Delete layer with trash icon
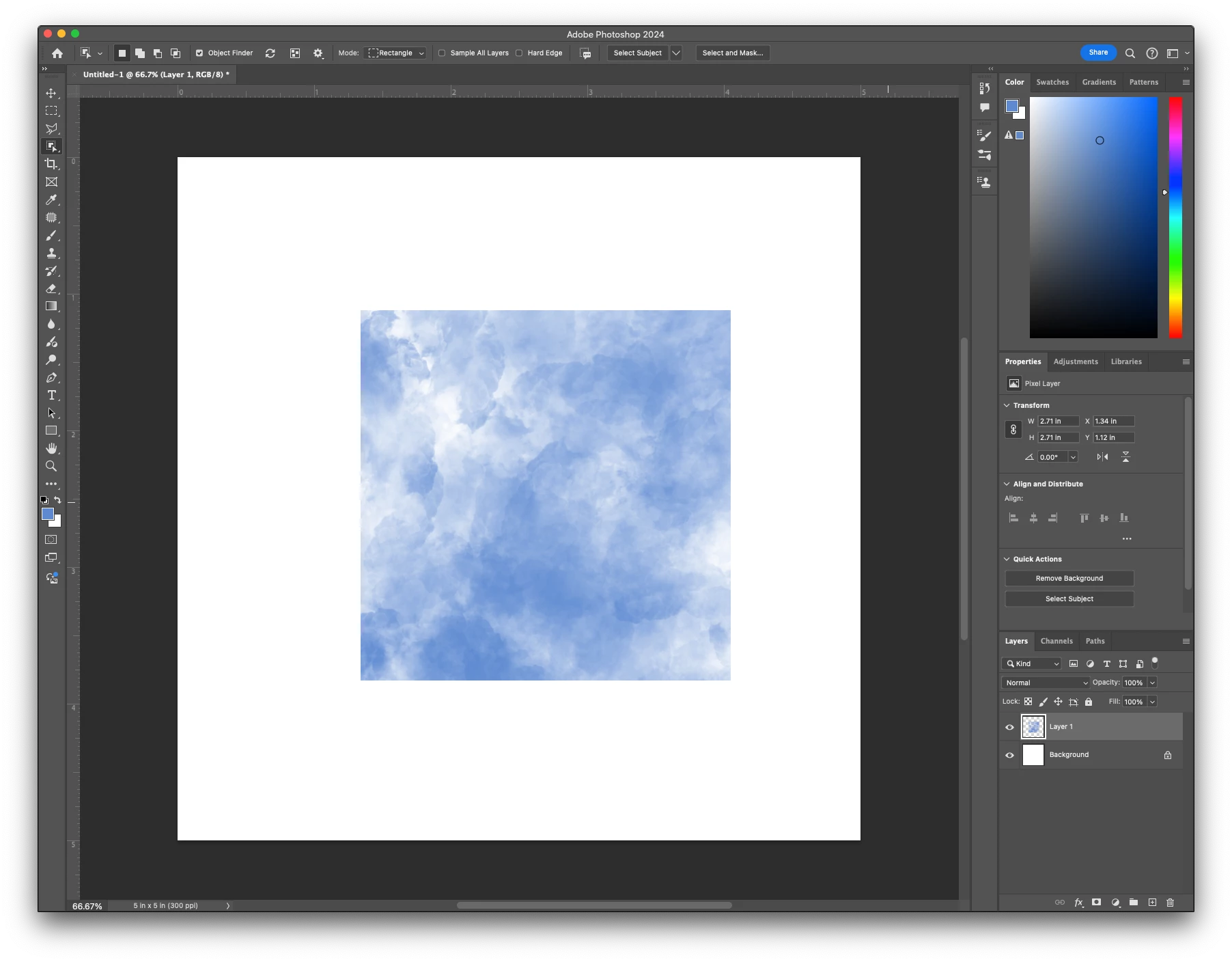 pos(1170,903)
